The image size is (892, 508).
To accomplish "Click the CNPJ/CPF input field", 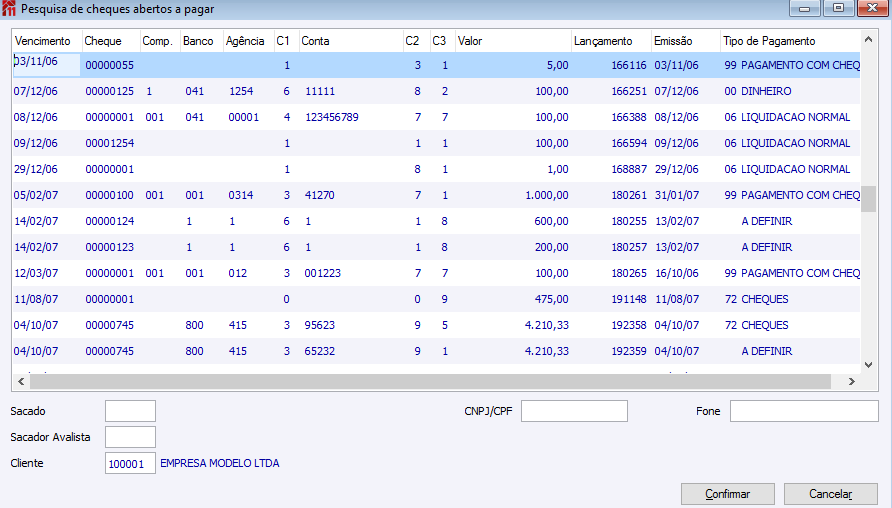I will (574, 411).
